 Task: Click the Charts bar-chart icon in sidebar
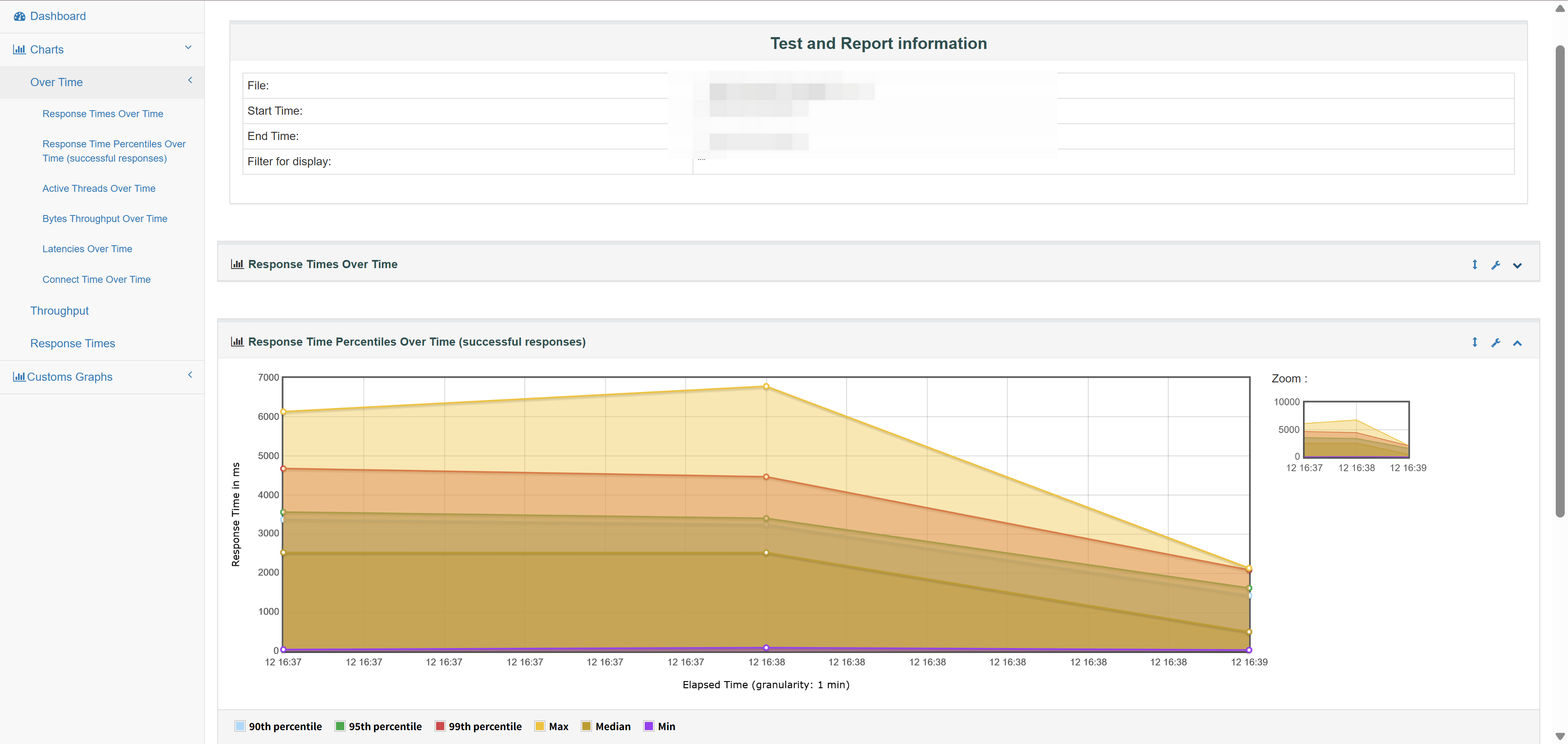point(20,49)
